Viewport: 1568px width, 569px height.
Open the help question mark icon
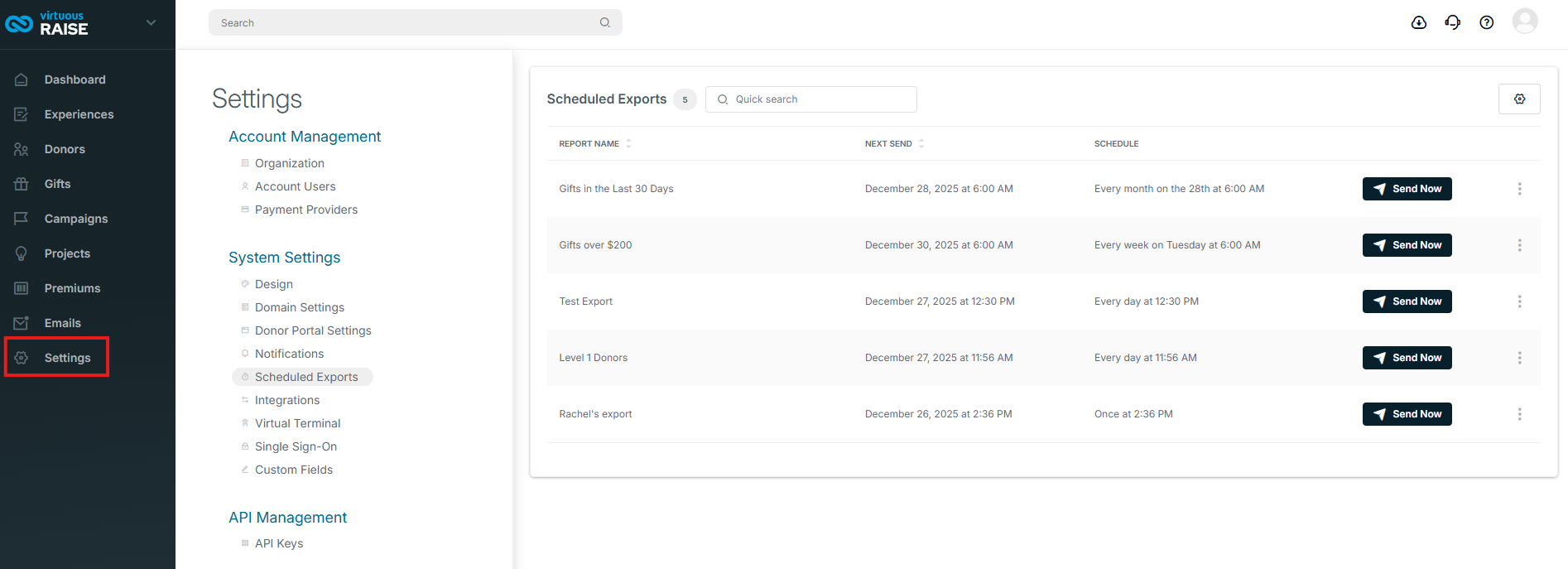click(x=1487, y=22)
